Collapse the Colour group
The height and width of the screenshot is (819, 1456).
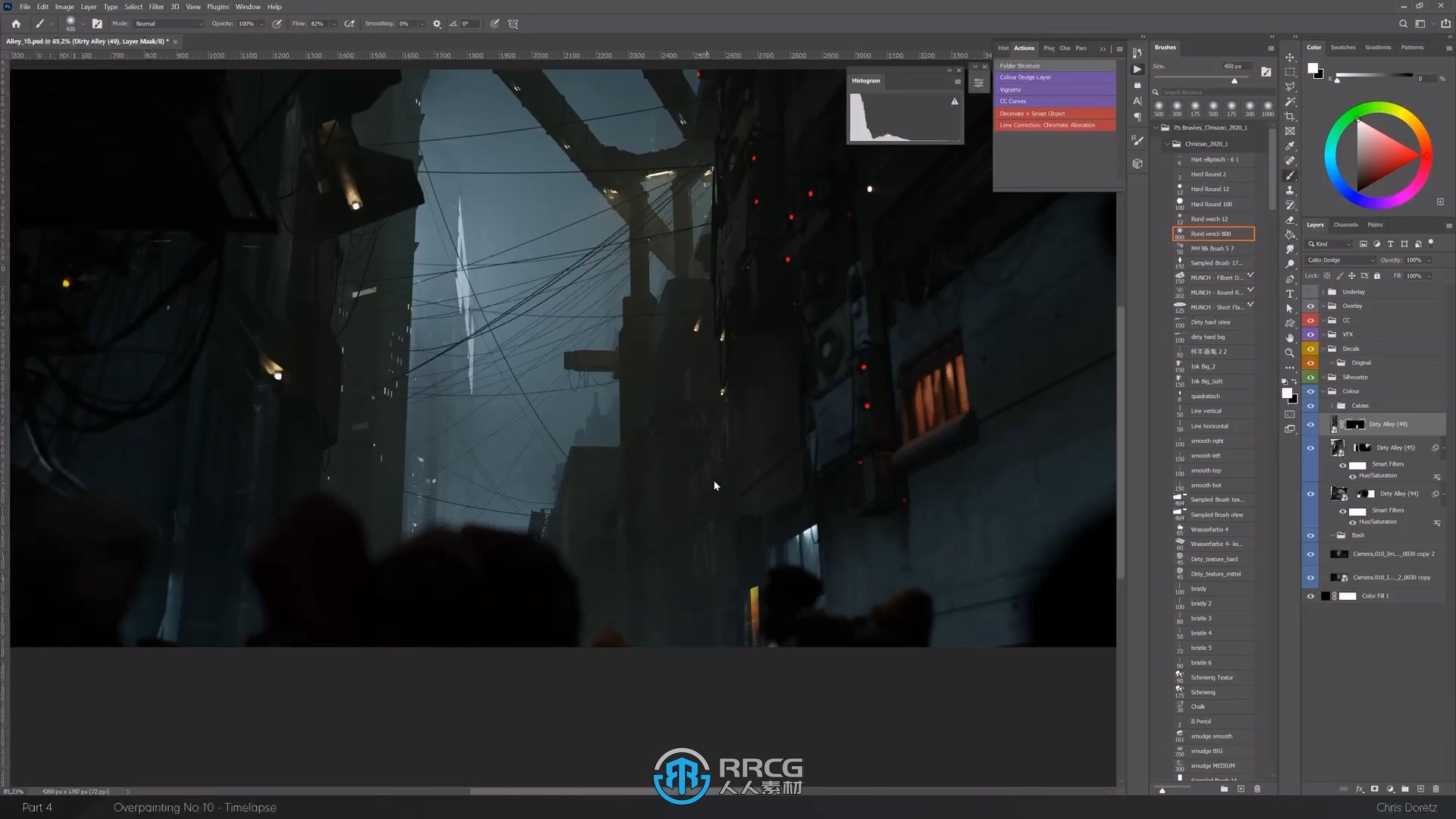[x=1323, y=392]
